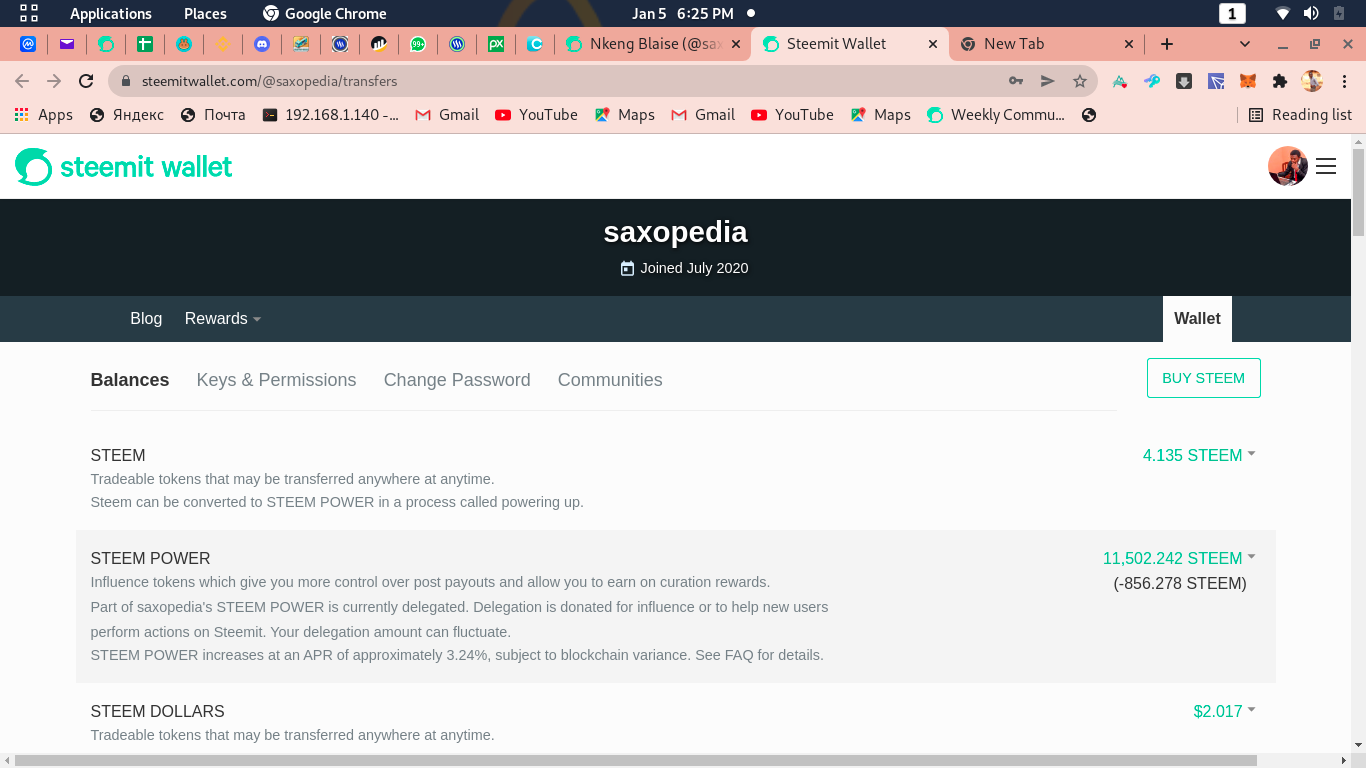Image resolution: width=1366 pixels, height=768 pixels.
Task: Open the Reading list
Action: [x=1300, y=115]
